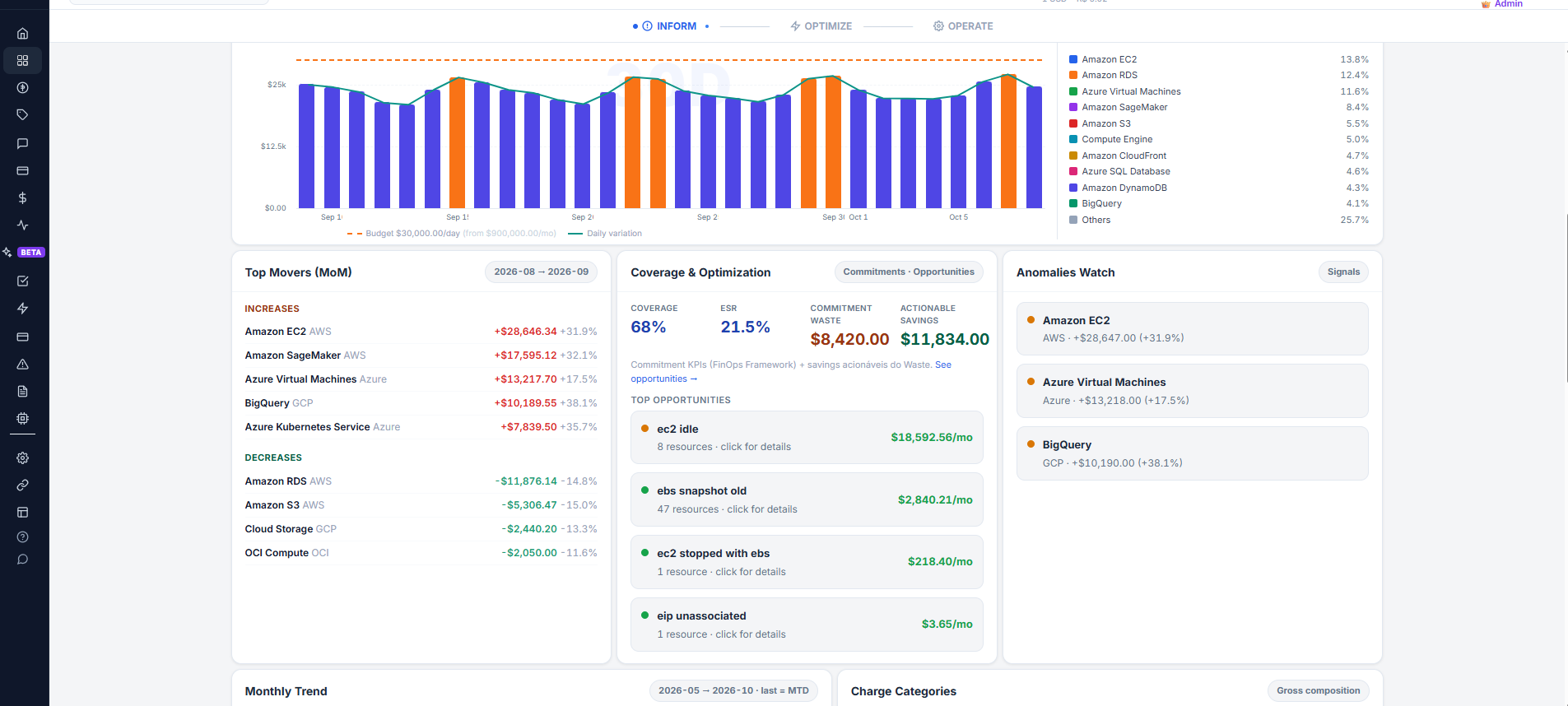This screenshot has height=706, width=1568.
Task: Click the gray Others legend swatch
Action: [1073, 220]
